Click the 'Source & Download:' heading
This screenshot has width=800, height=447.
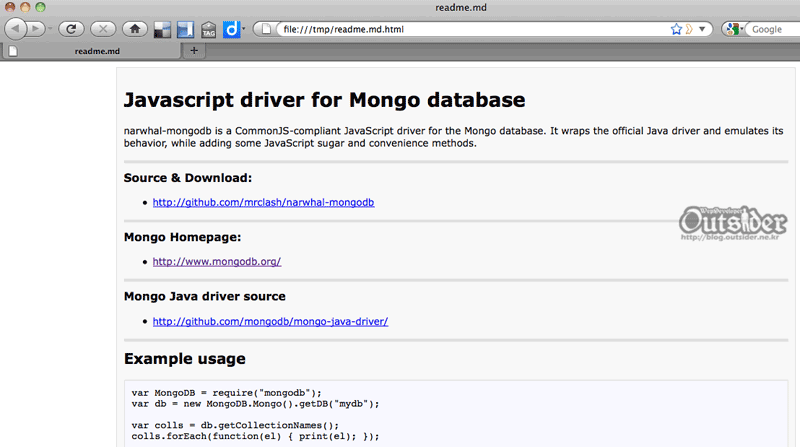(x=188, y=178)
